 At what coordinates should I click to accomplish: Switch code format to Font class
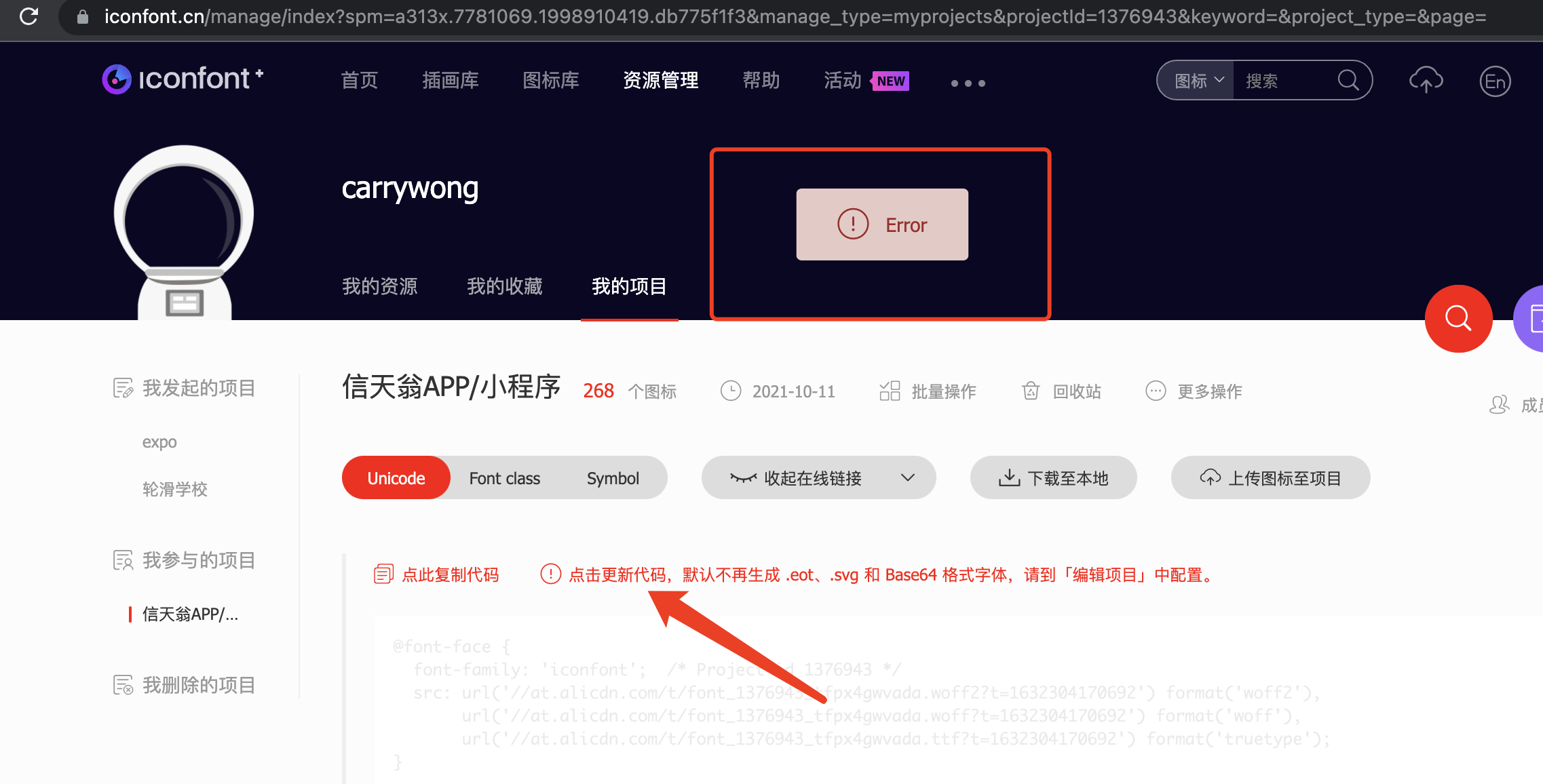pyautogui.click(x=504, y=477)
